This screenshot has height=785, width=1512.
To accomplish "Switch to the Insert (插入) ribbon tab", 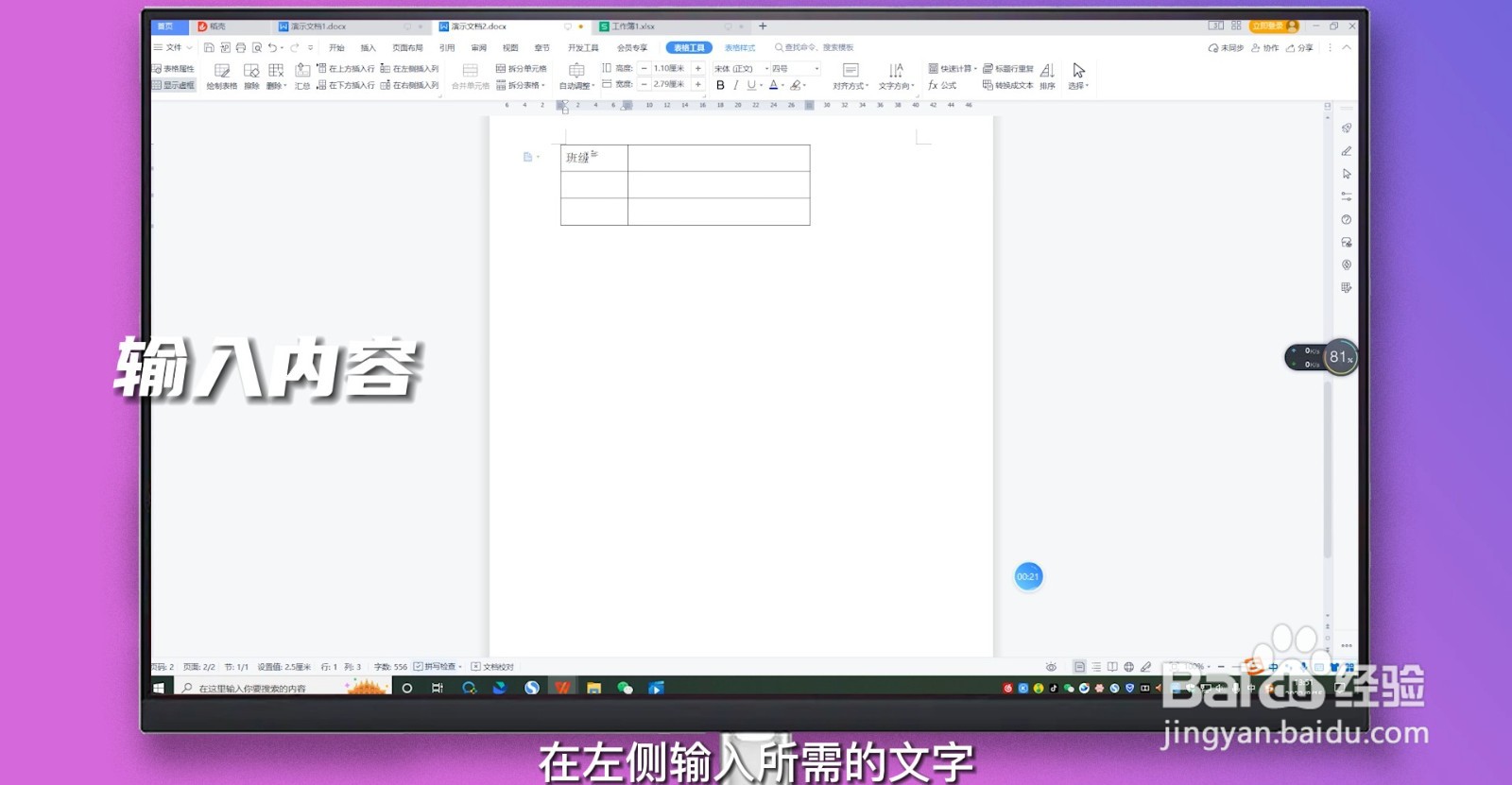I will pyautogui.click(x=368, y=47).
